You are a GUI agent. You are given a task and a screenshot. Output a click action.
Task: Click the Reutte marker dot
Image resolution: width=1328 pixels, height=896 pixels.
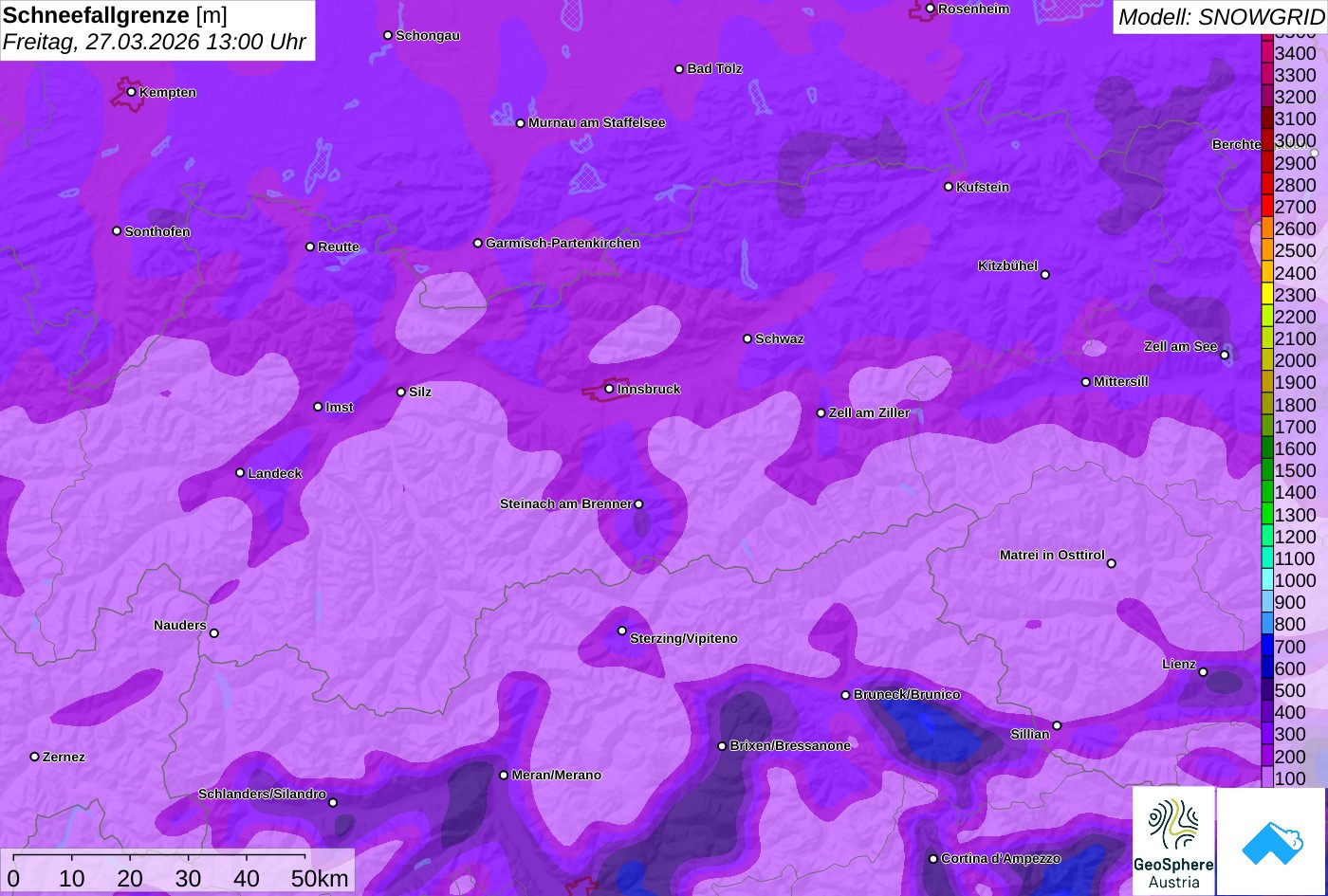pos(309,247)
